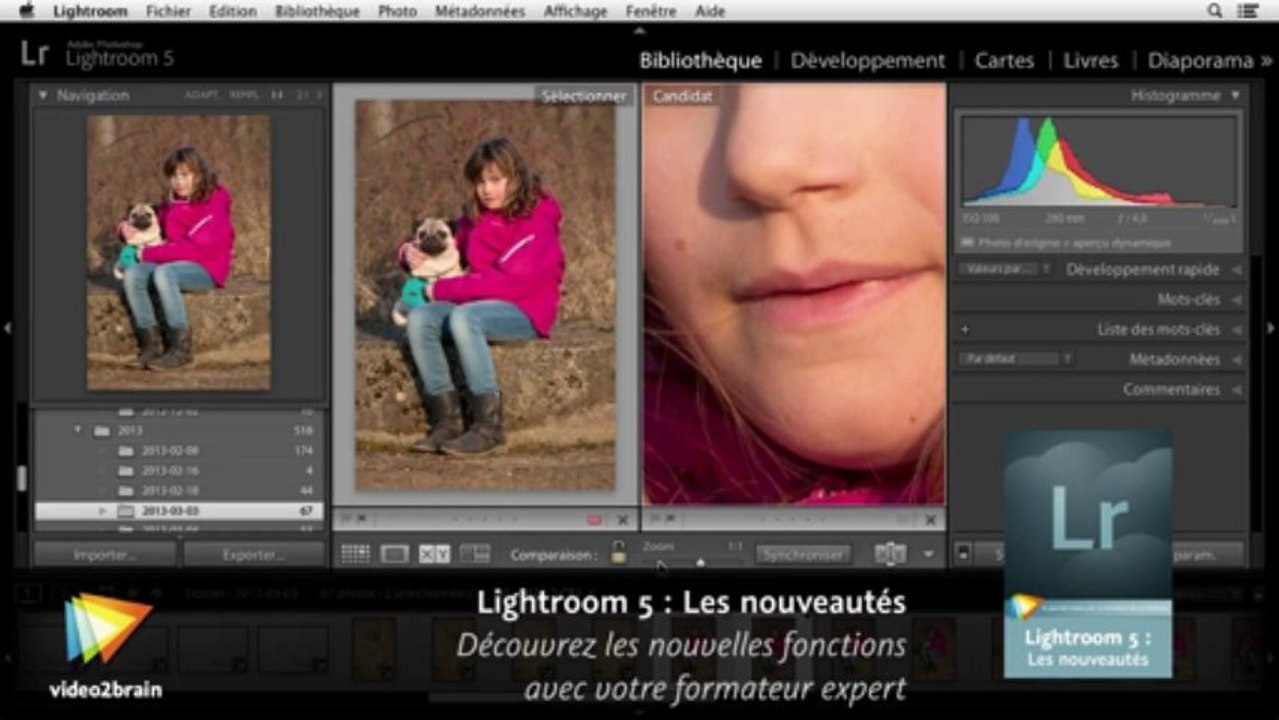Toggle pick flag under Candidat photo

tap(655, 519)
